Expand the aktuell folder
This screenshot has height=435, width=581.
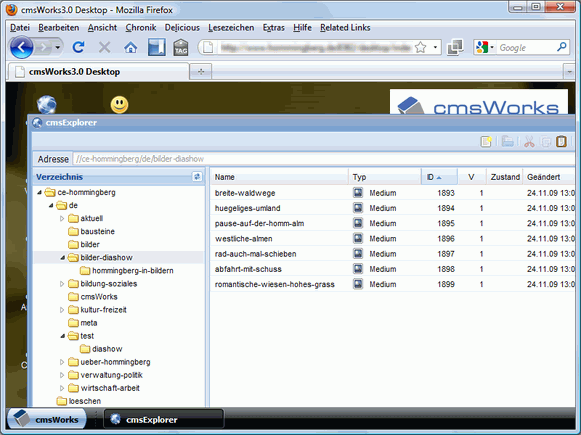pyautogui.click(x=62, y=219)
